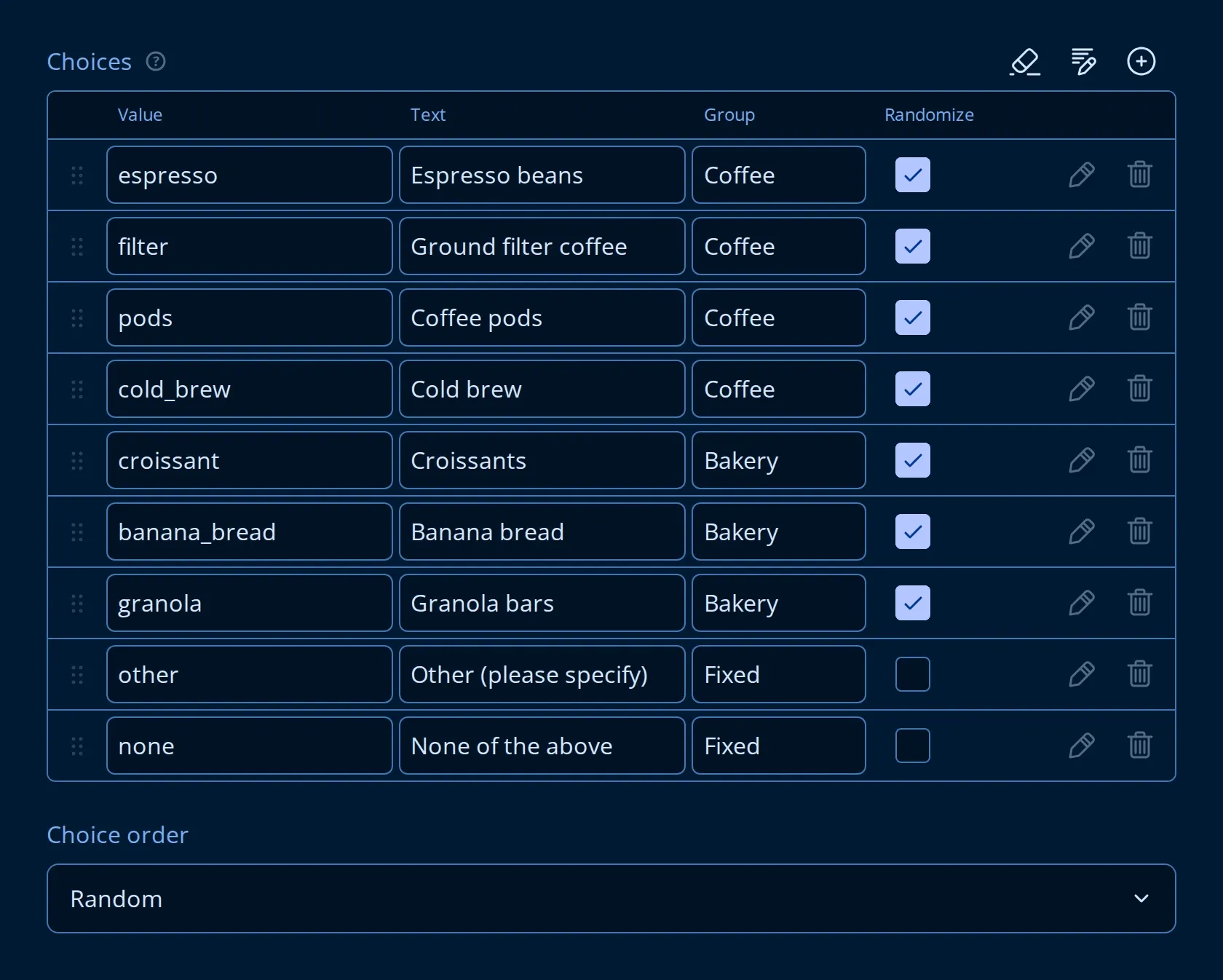Open the Choice order Random dropdown
This screenshot has height=980, width=1223.
(611, 898)
